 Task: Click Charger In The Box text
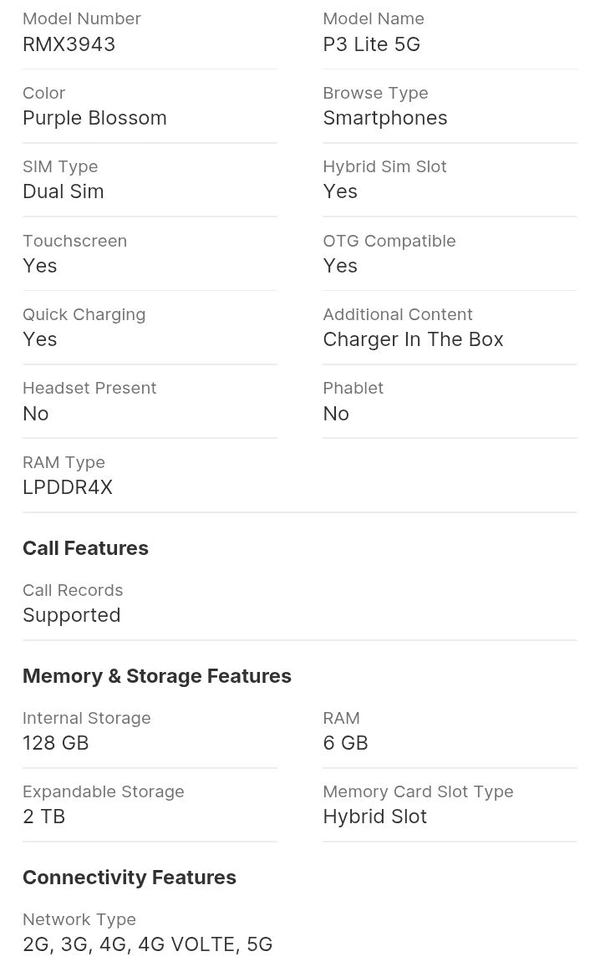[413, 339]
